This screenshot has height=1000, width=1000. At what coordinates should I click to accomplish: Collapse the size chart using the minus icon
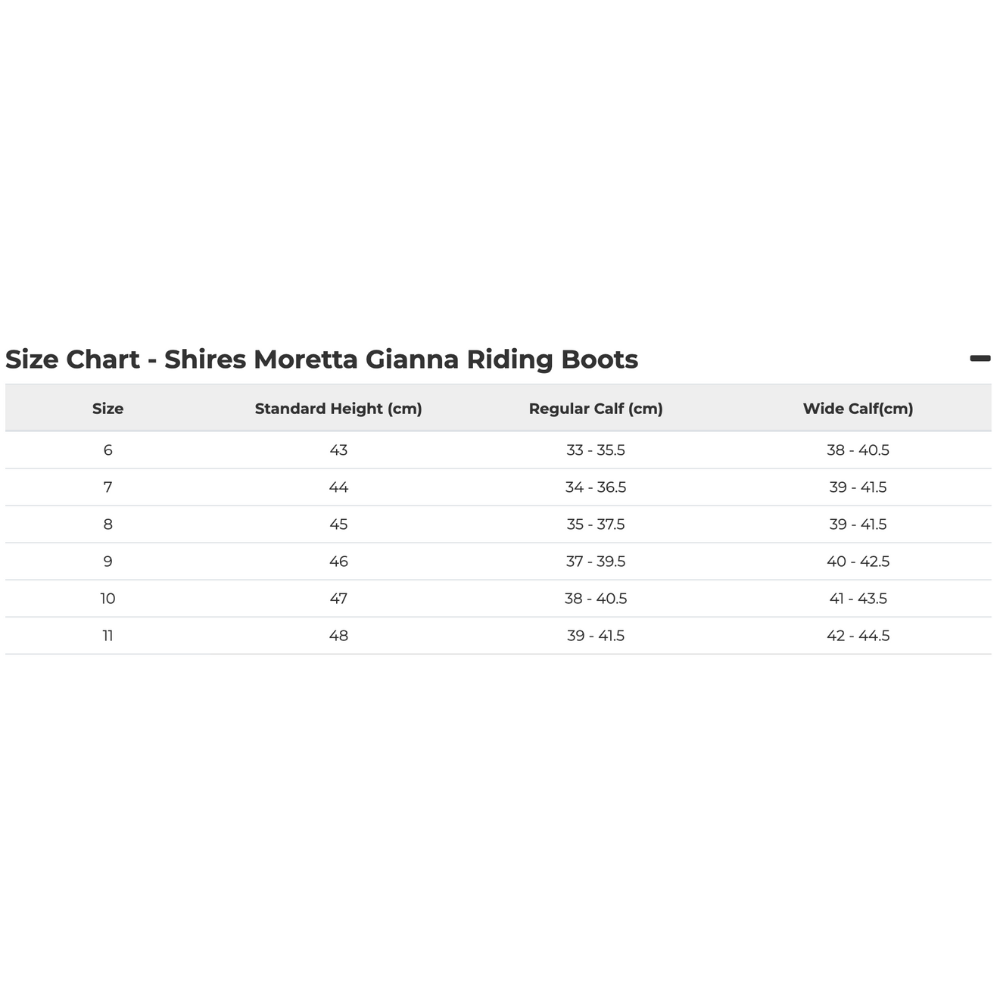click(x=980, y=358)
